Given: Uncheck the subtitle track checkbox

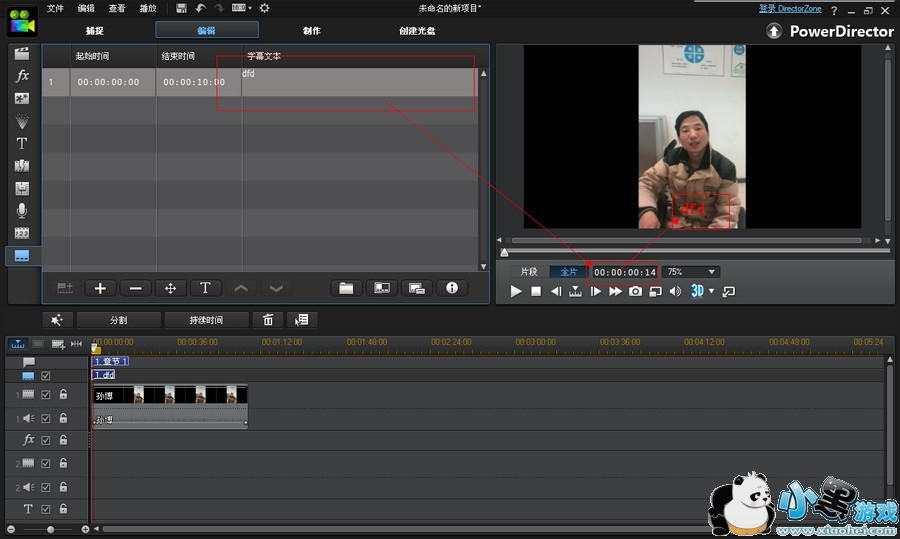Looking at the screenshot, I should (45, 376).
